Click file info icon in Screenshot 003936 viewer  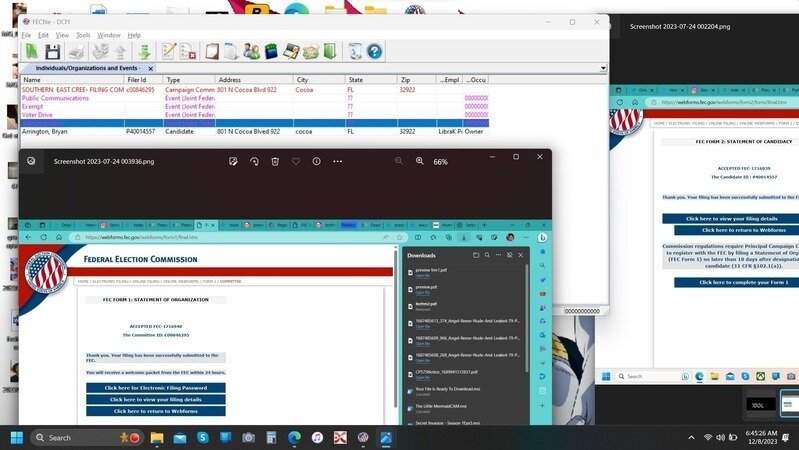point(316,161)
